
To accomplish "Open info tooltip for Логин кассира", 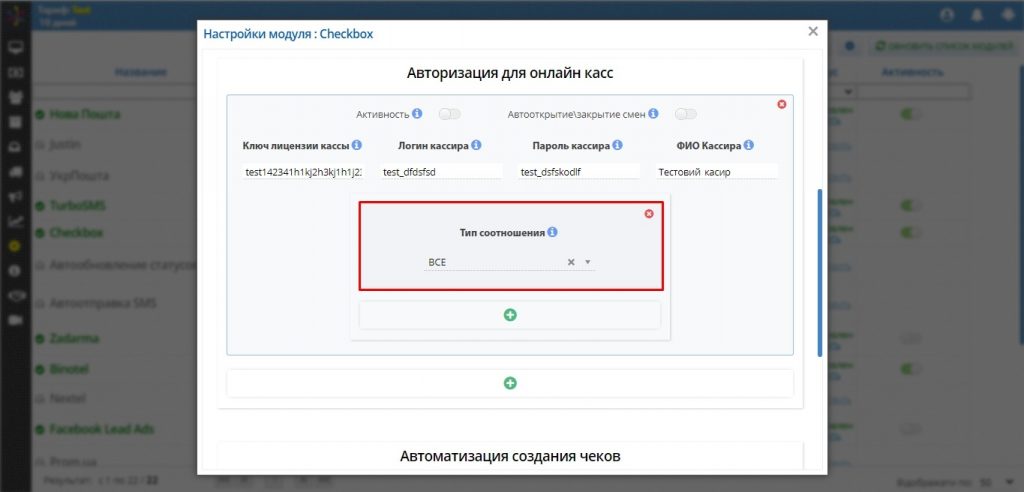I will pos(476,145).
